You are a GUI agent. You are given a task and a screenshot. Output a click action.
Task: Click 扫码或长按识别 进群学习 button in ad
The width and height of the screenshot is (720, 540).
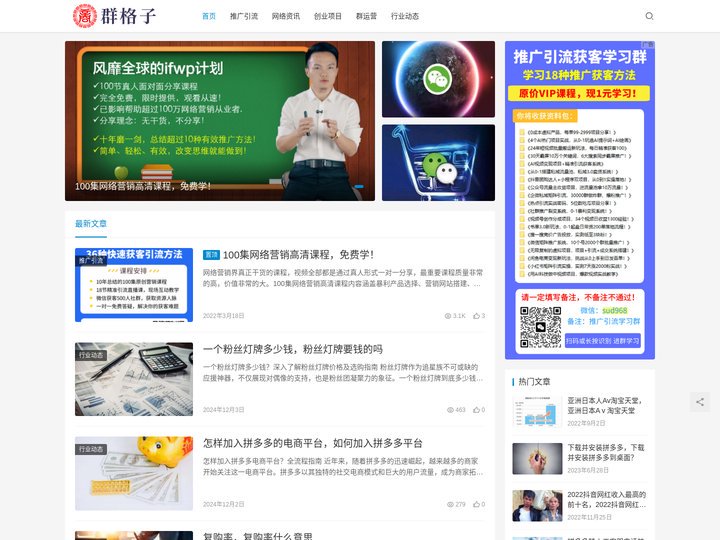click(602, 341)
